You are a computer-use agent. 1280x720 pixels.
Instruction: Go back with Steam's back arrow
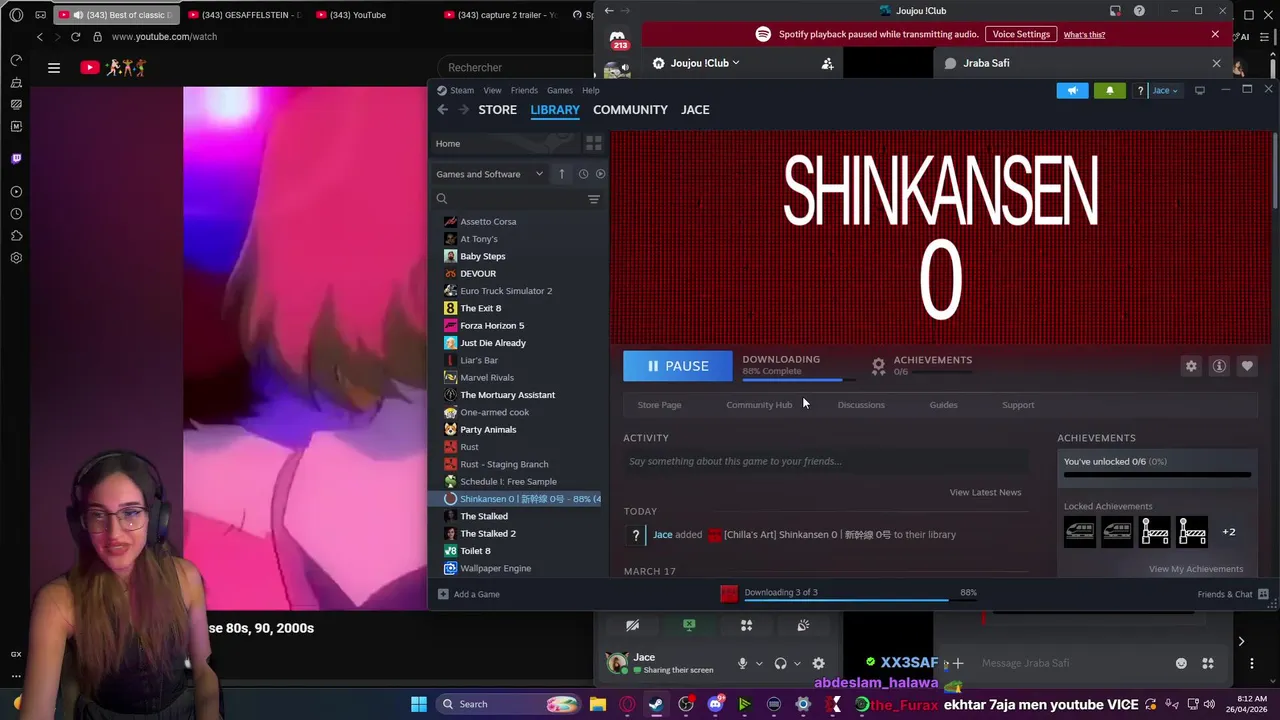(443, 110)
